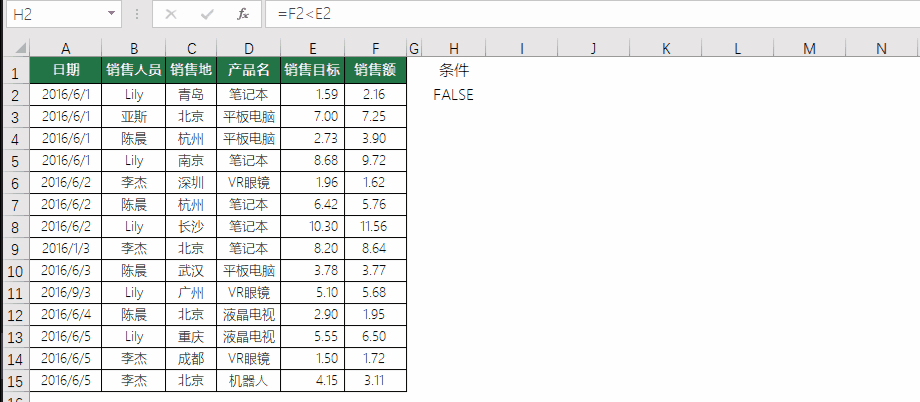This screenshot has width=920, height=402.
Task: Select narrow column G header
Action: coord(414,49)
